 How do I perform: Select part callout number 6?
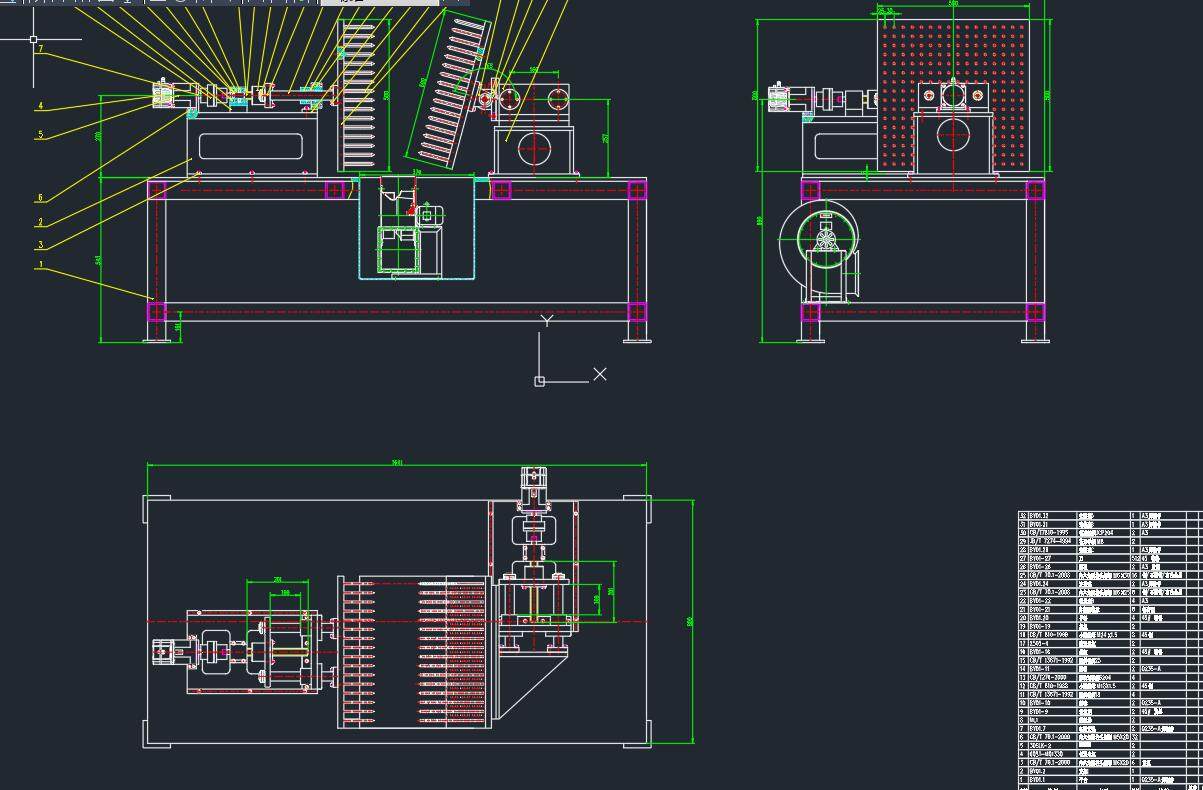click(40, 198)
